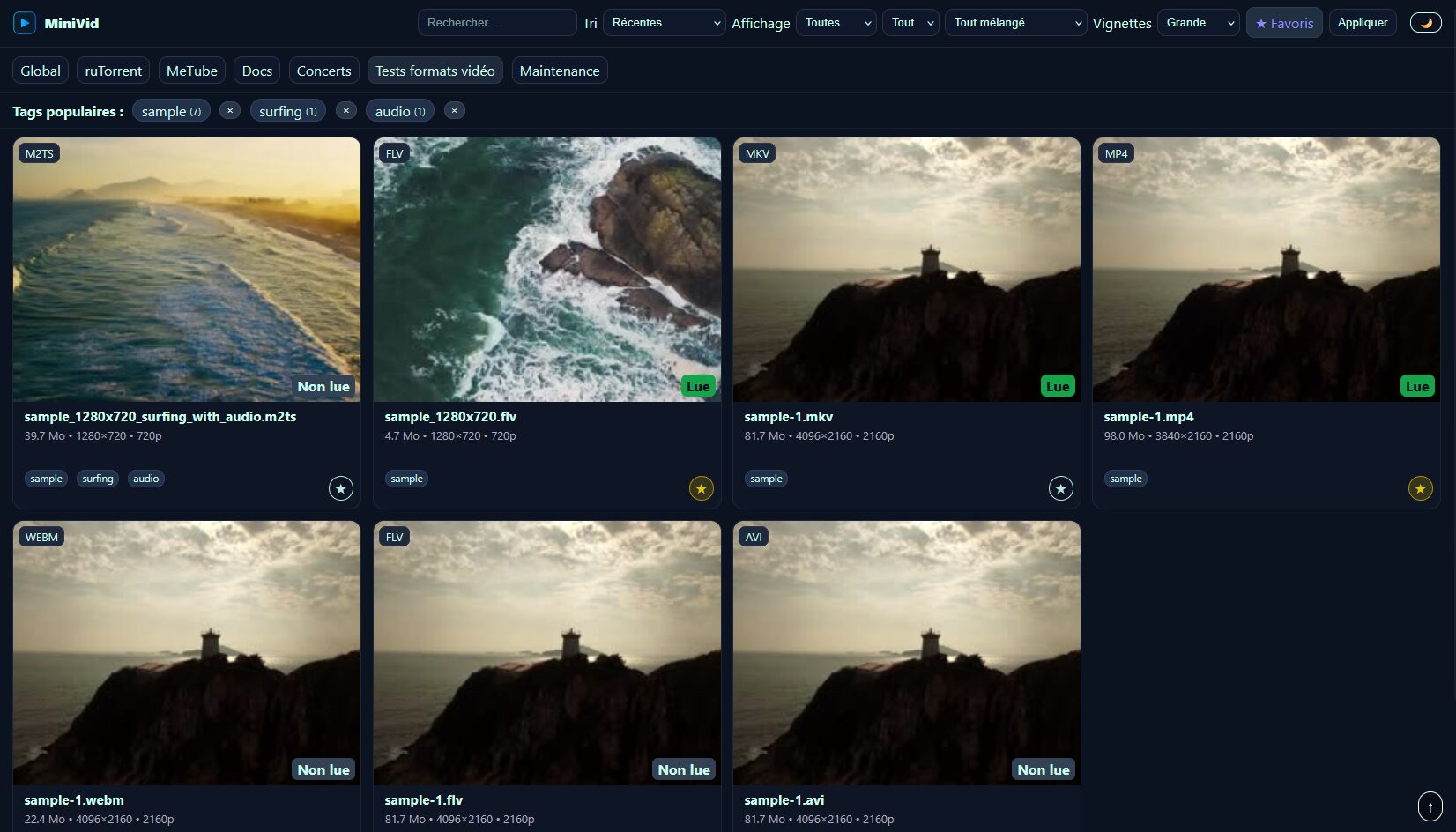
Task: Click the Favoris filter button
Action: (1284, 23)
